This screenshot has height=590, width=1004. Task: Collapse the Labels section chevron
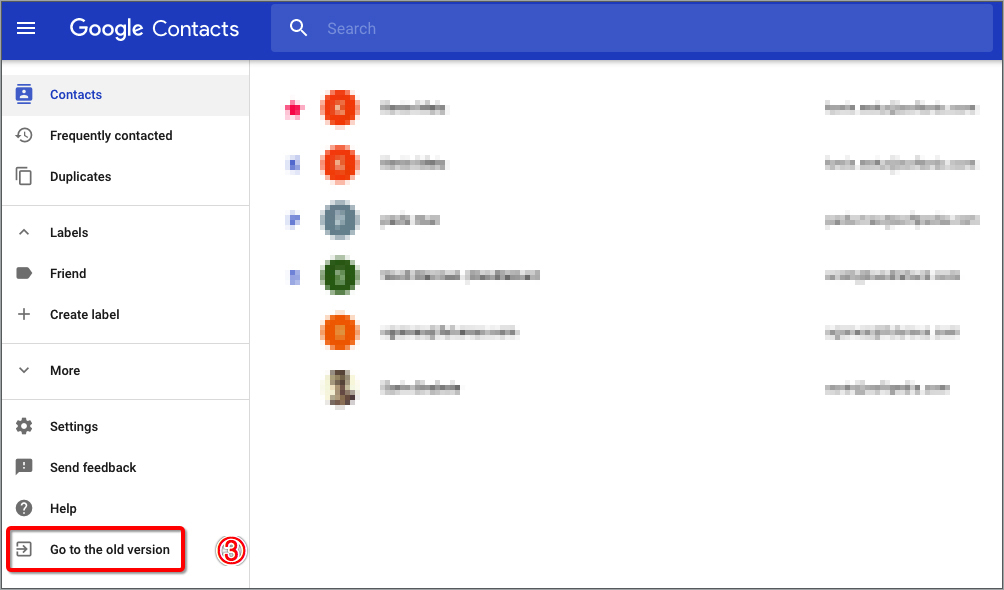pyautogui.click(x=24, y=232)
